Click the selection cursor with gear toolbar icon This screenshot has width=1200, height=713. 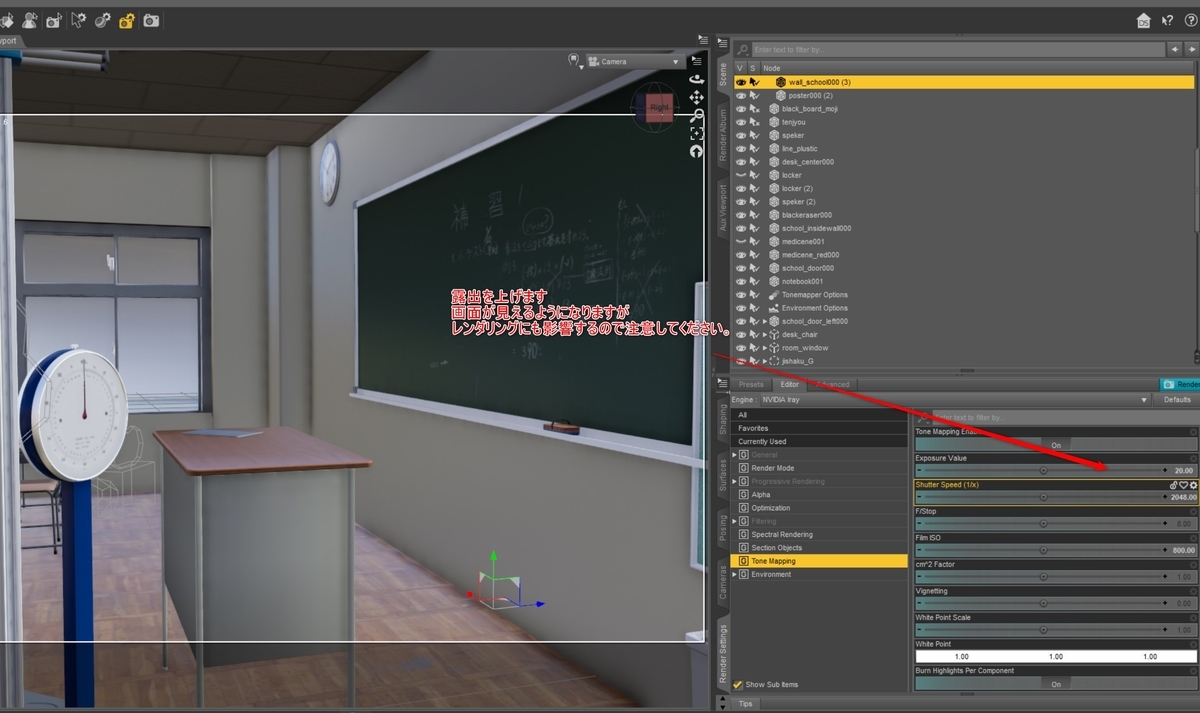[78, 20]
